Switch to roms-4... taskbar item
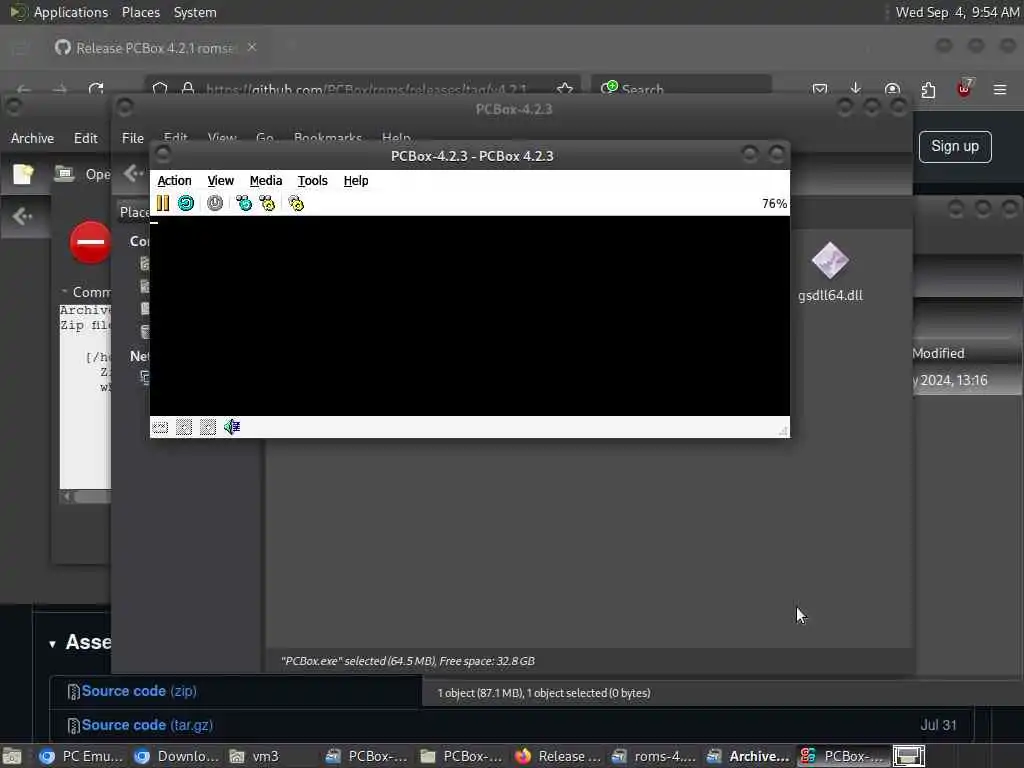 [x=653, y=756]
